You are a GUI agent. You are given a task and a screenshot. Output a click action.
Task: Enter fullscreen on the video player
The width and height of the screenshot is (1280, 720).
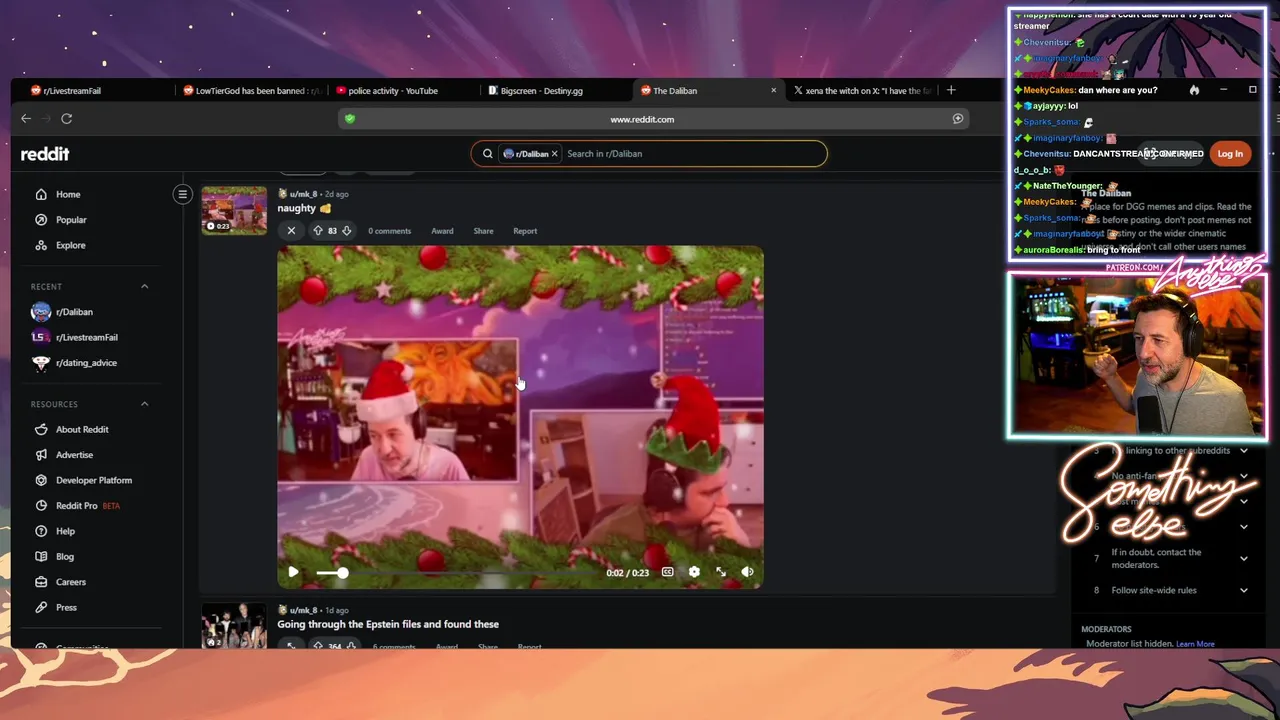coord(721,572)
